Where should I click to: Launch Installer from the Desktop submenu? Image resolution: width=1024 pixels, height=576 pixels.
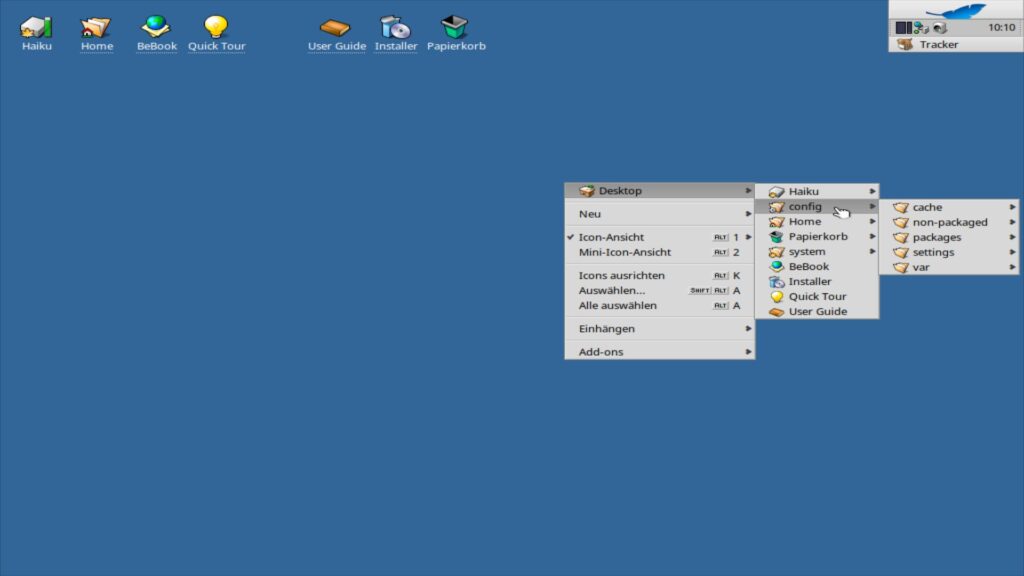(x=817, y=281)
